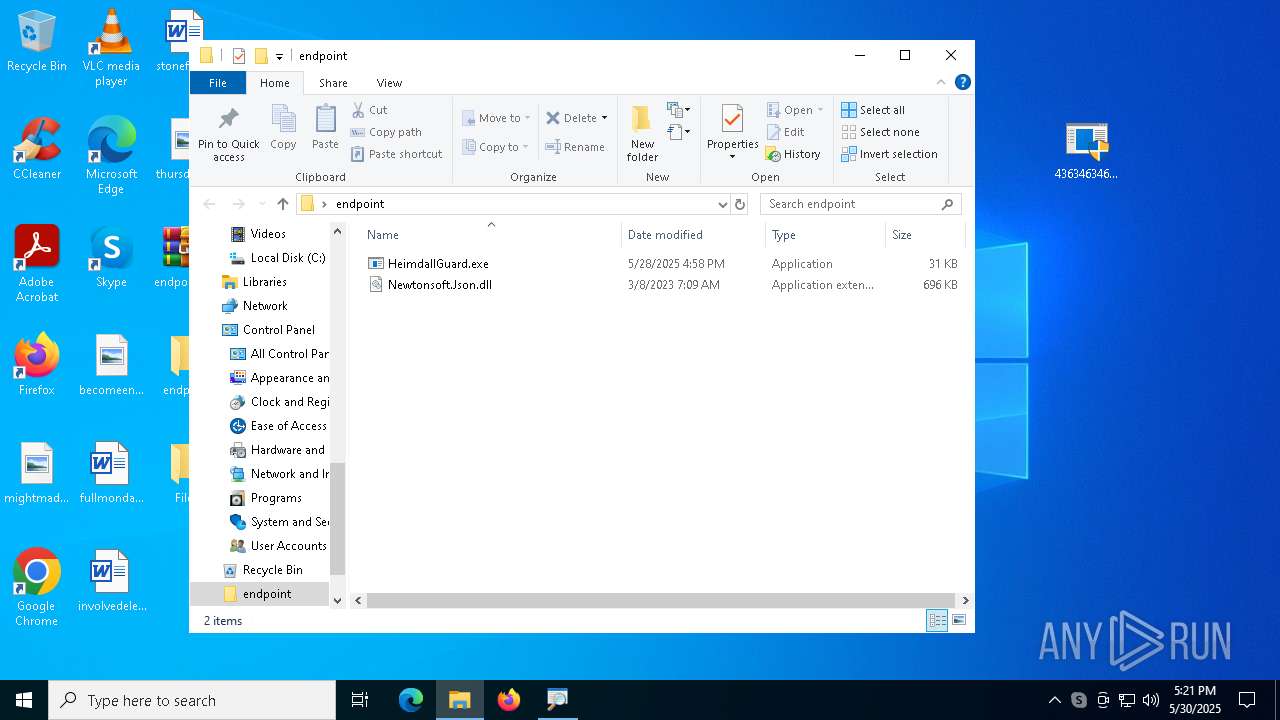The height and width of the screenshot is (720, 1280).
Task: Click Type here to search taskbar box
Action: tap(192, 700)
